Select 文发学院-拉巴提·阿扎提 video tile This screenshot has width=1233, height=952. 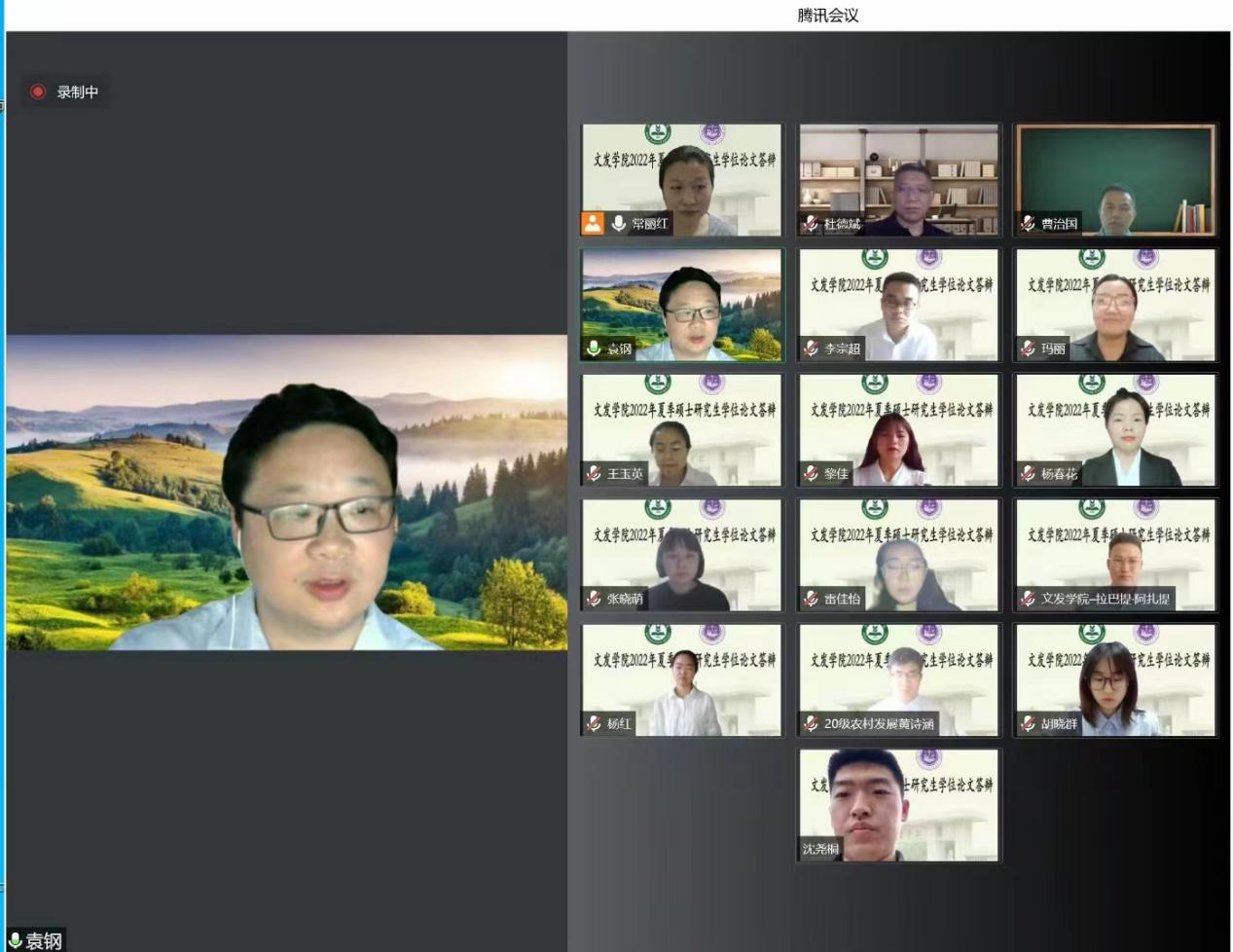click(x=1115, y=554)
